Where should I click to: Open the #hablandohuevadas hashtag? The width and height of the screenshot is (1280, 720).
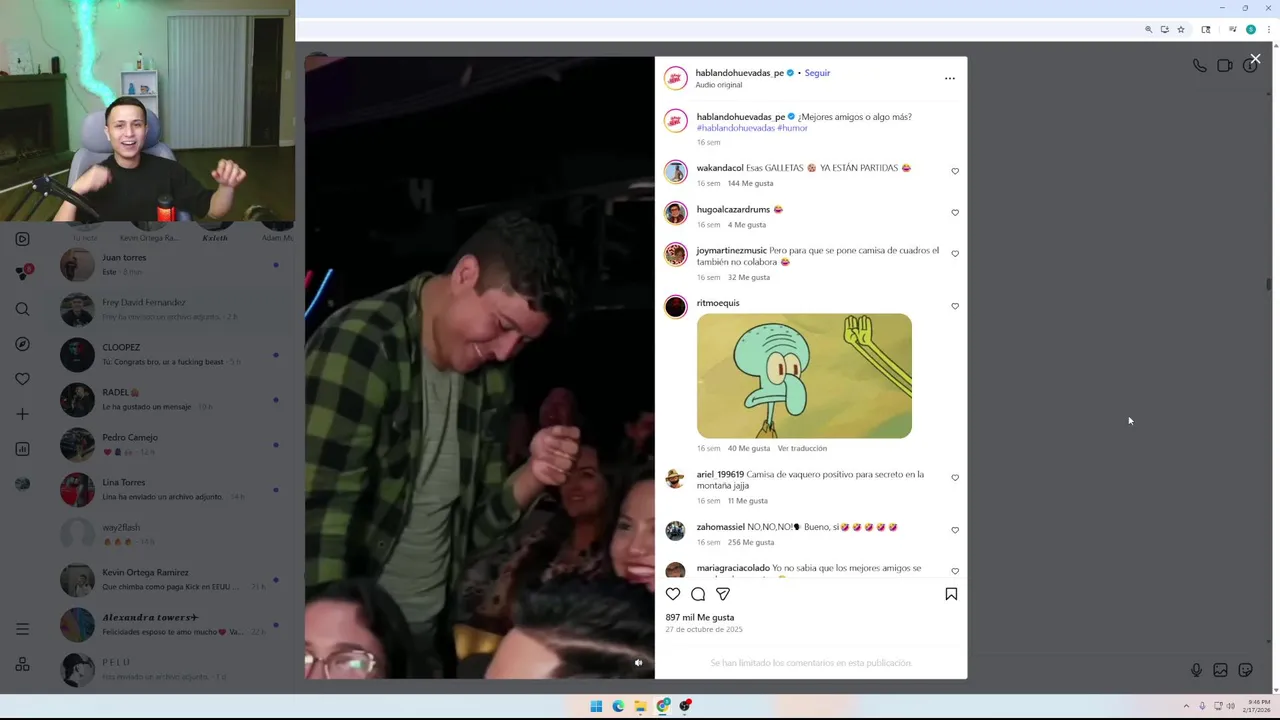click(736, 128)
